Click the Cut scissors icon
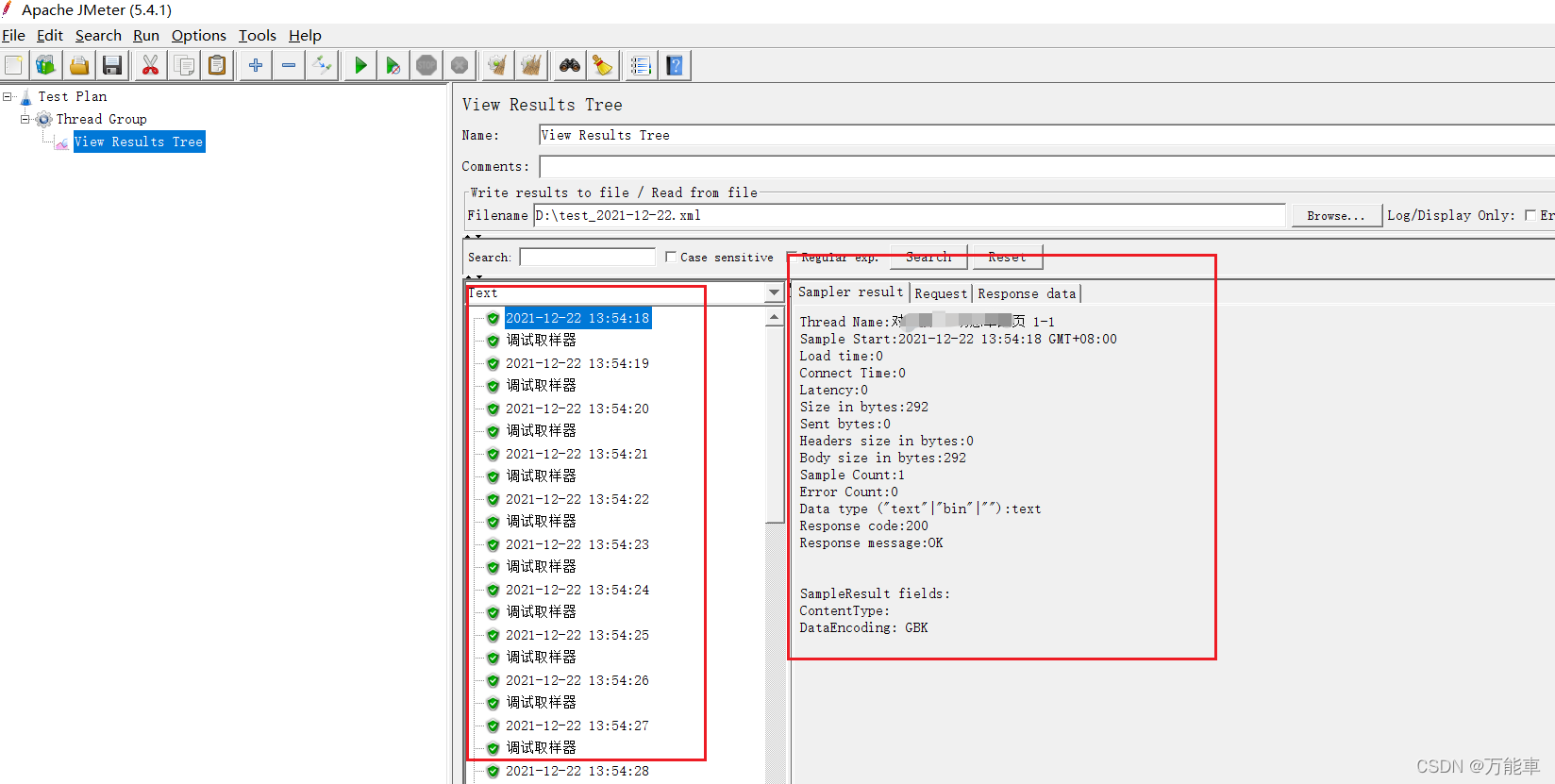The image size is (1555, 784). [x=150, y=65]
